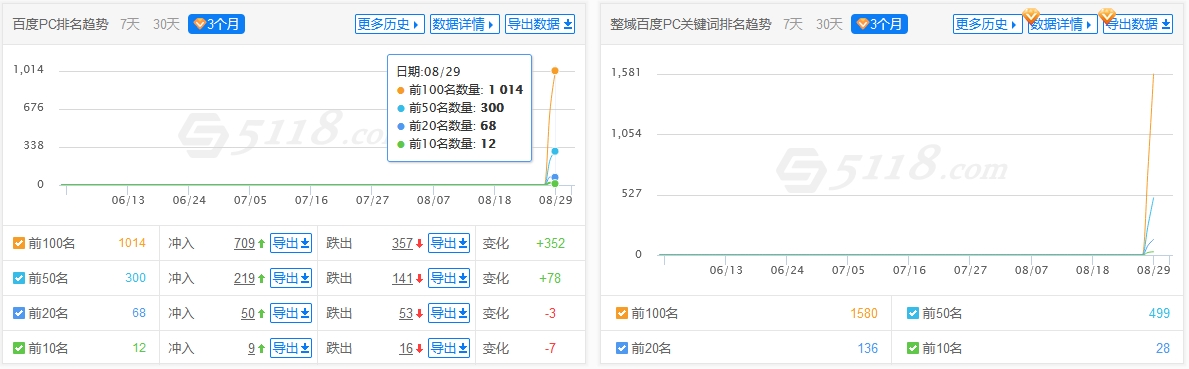Expand 更多历史 in the whole-domain panel
This screenshot has width=1189, height=369.
987,24
